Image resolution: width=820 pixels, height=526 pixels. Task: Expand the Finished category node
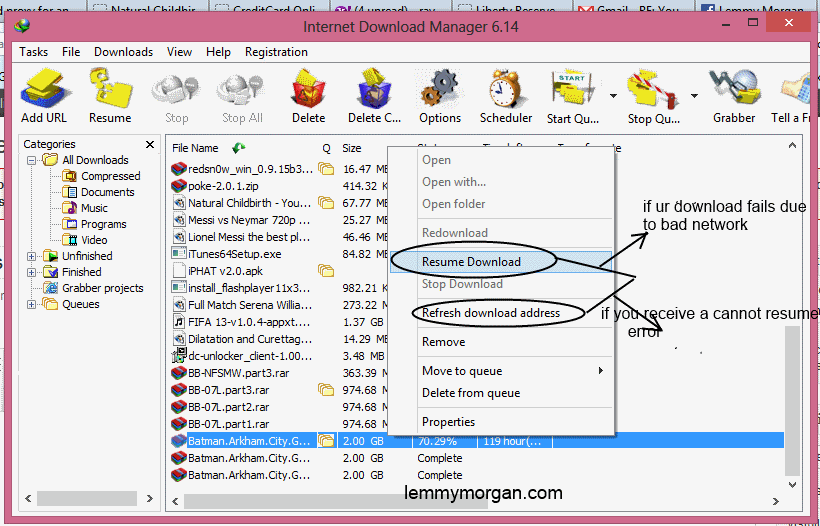click(x=31, y=272)
